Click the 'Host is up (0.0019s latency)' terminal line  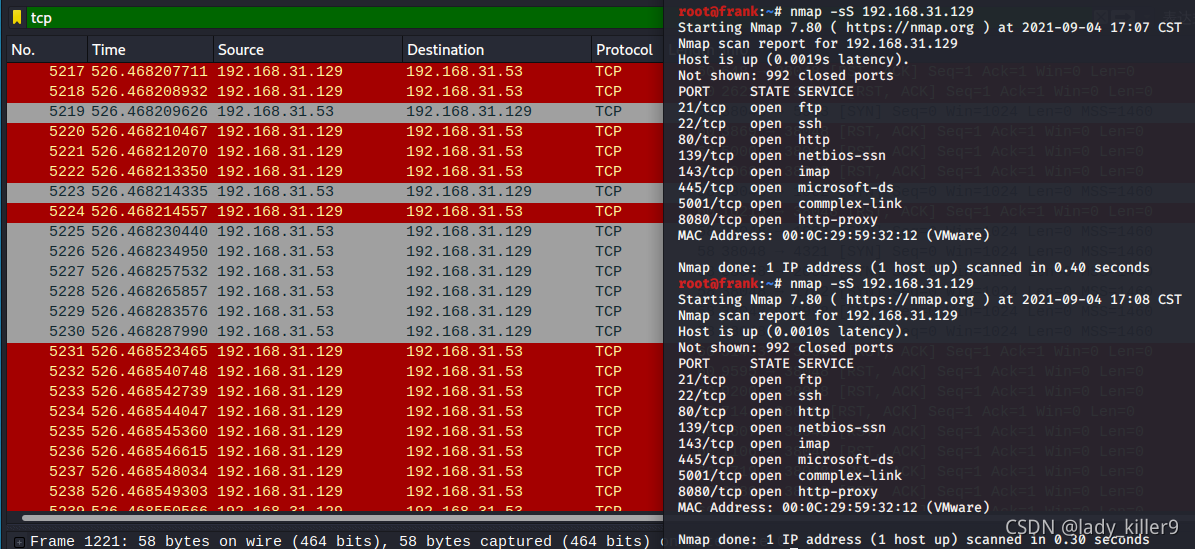click(x=793, y=59)
